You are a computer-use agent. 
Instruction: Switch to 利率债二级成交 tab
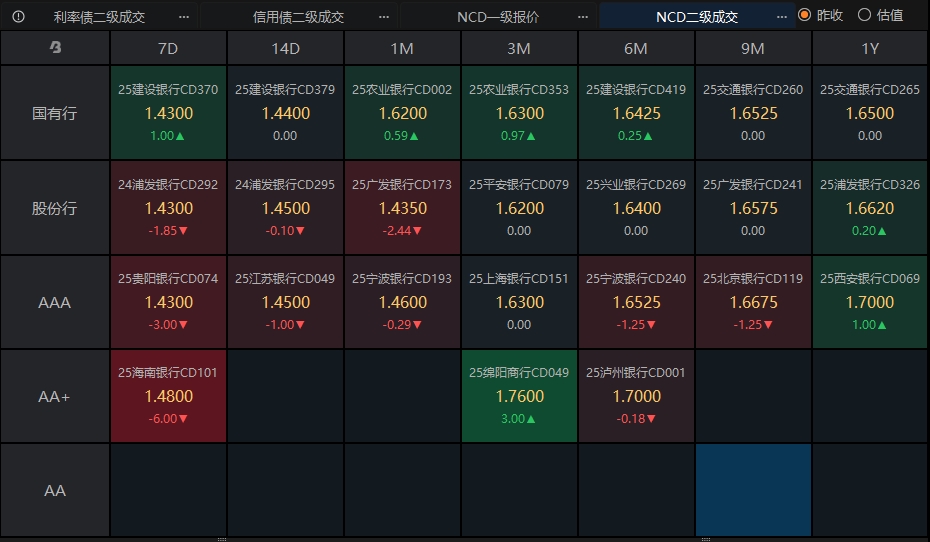click(99, 16)
